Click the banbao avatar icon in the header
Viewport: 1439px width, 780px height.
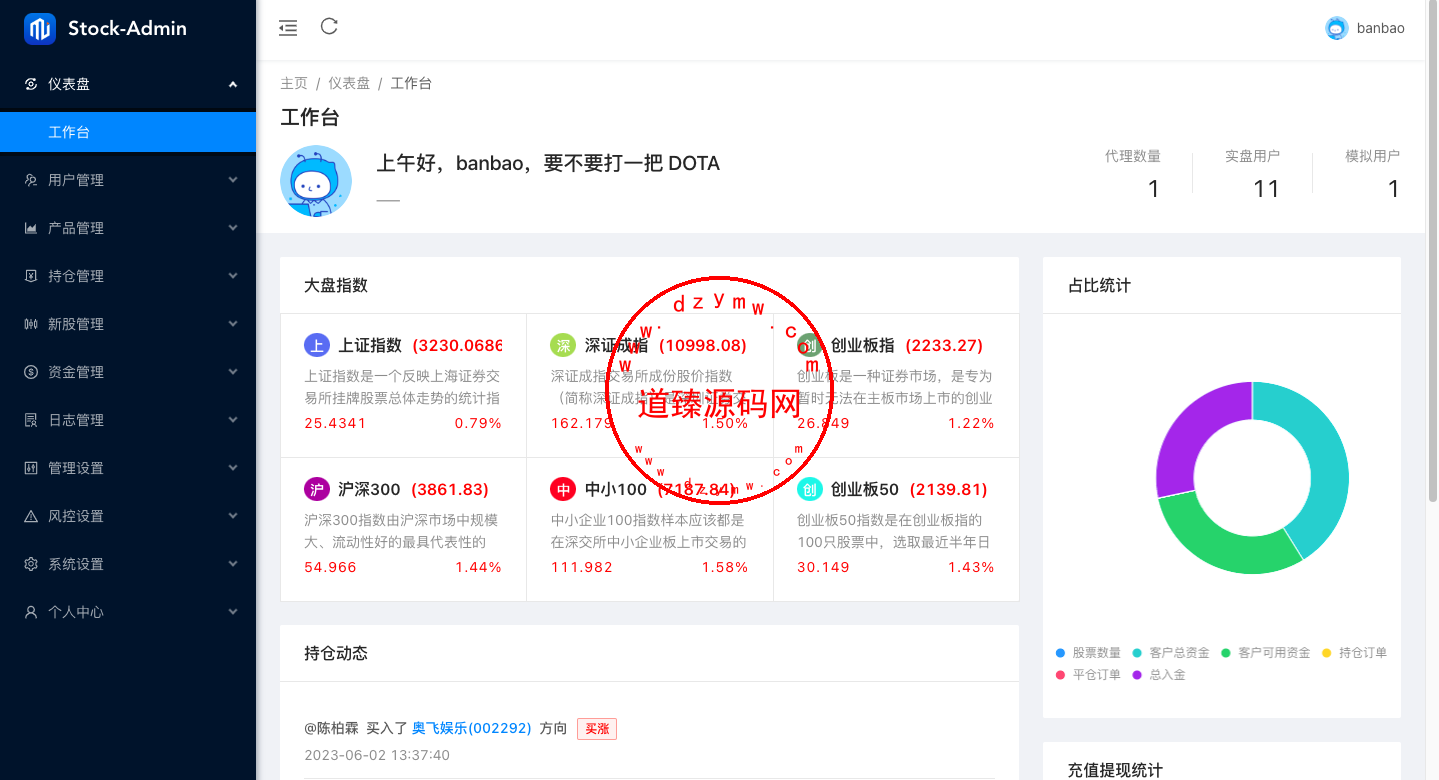(x=1337, y=28)
